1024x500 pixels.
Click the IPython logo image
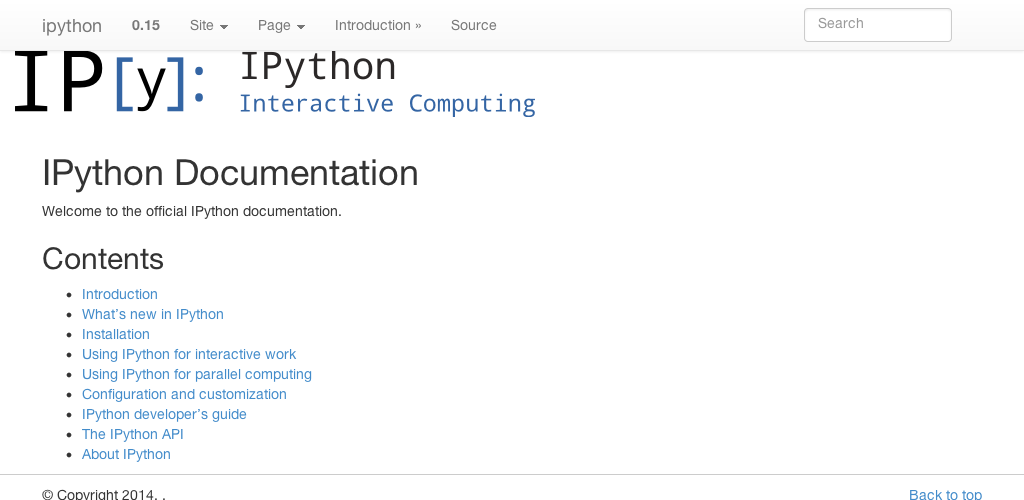(x=275, y=83)
